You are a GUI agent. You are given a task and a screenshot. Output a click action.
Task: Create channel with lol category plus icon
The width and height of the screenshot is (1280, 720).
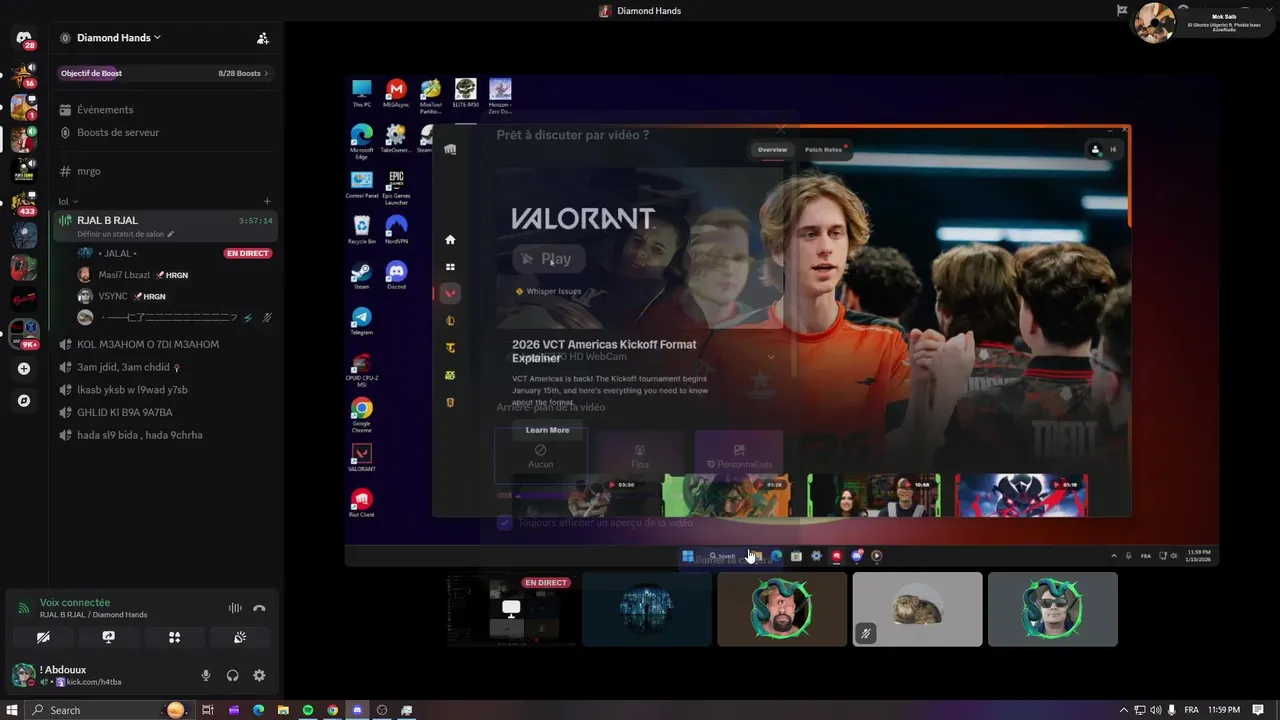267,201
